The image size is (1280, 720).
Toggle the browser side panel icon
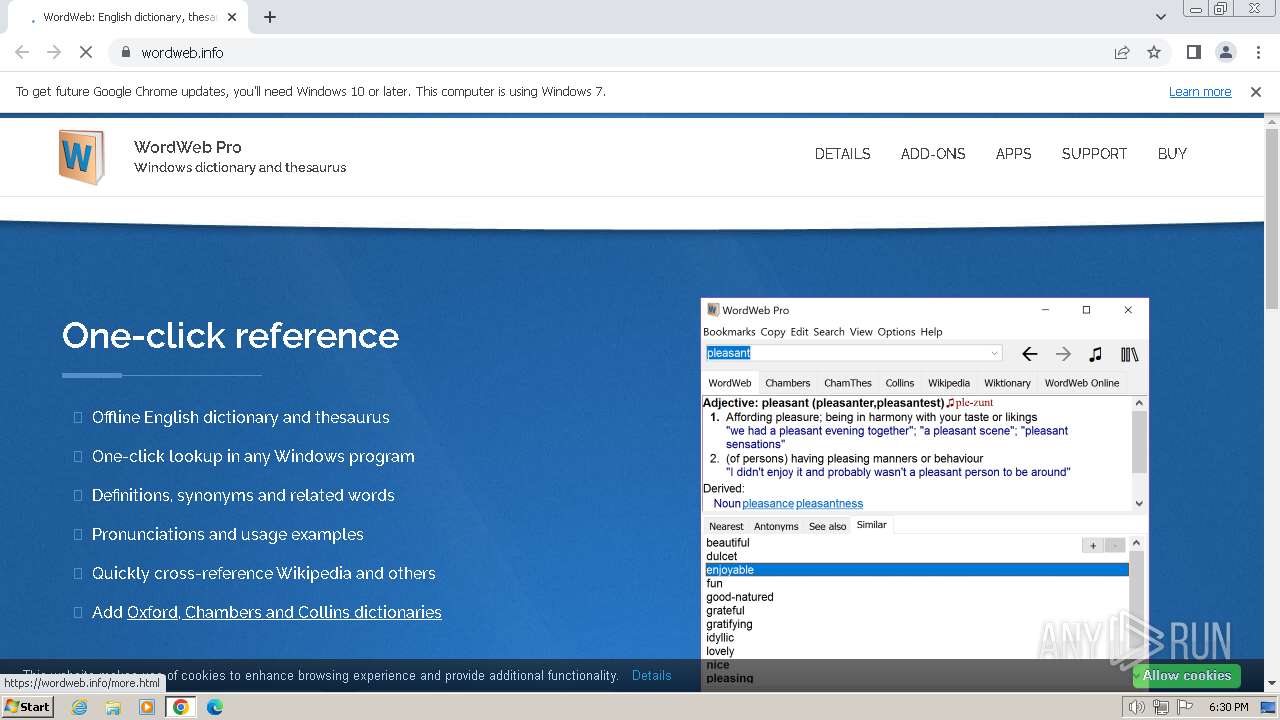[x=1193, y=52]
